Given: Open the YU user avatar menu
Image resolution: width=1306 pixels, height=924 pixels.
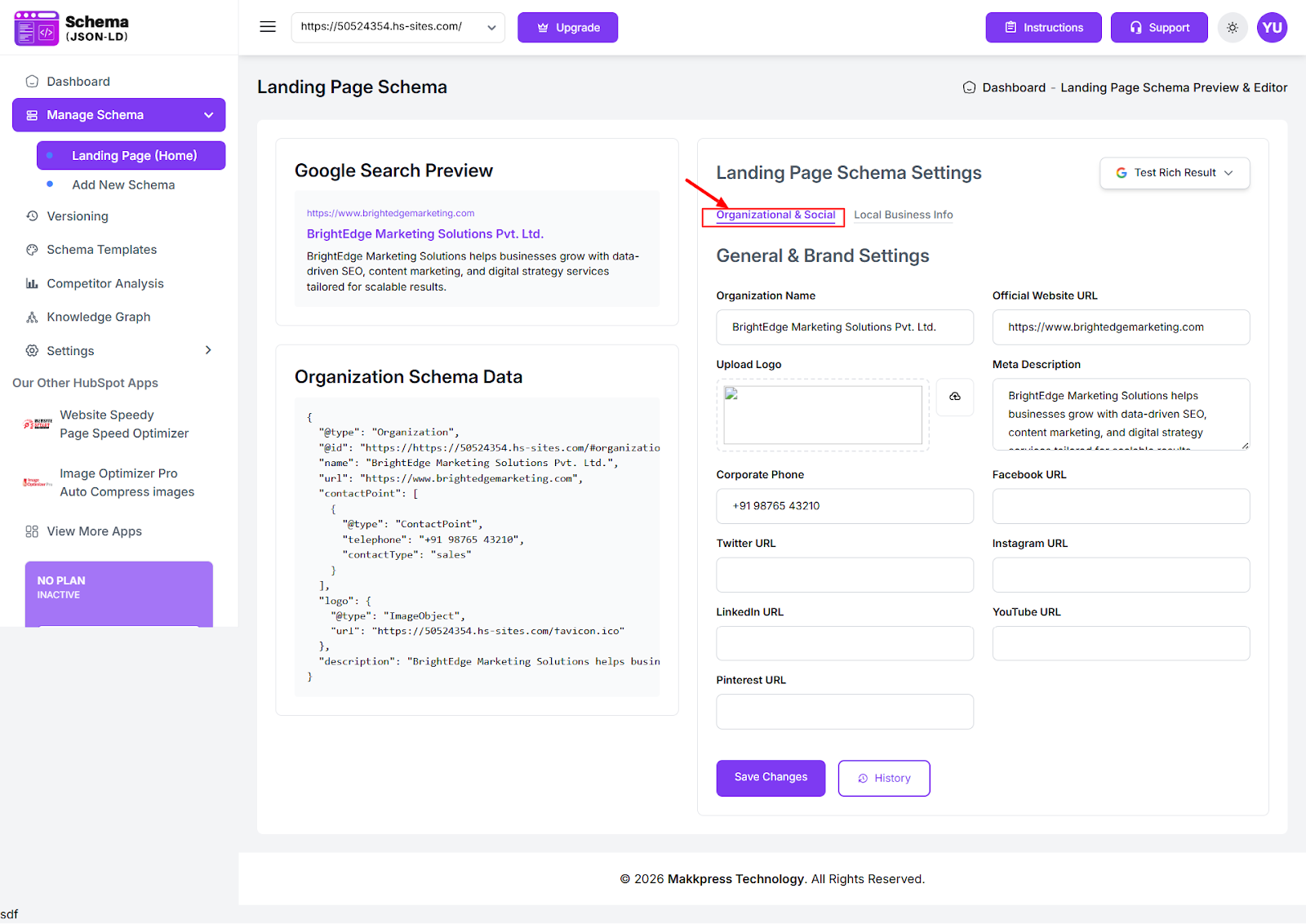Looking at the screenshot, I should tap(1272, 28).
